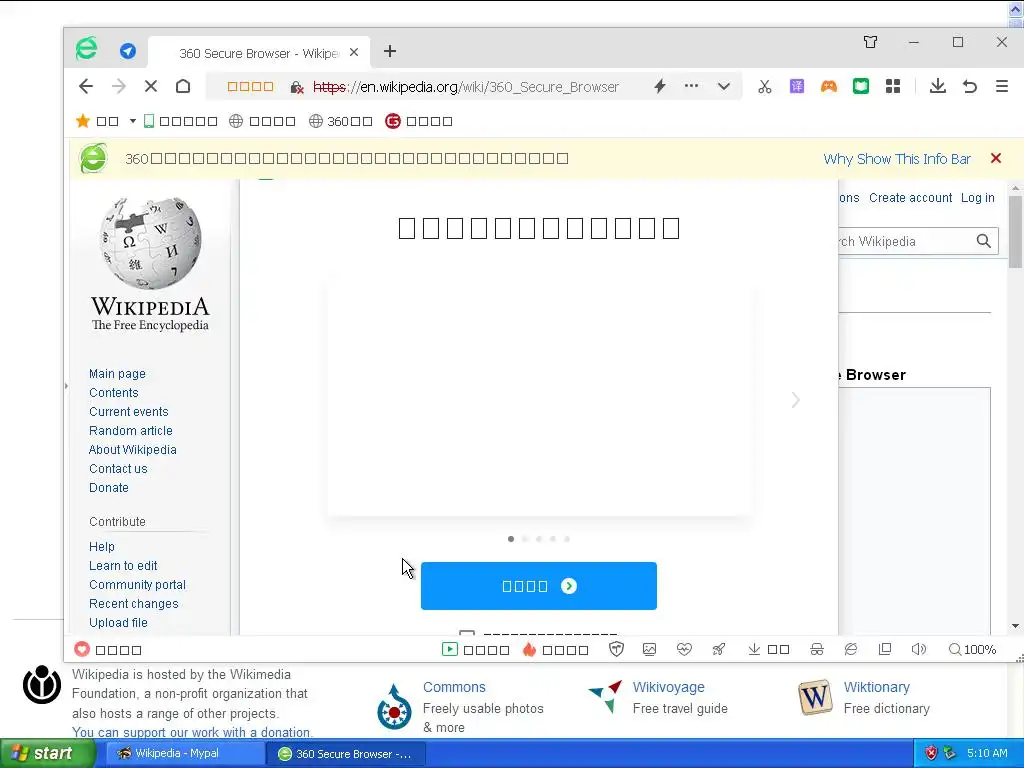Open the Community portal link
This screenshot has width=1024, height=768.
(x=137, y=584)
